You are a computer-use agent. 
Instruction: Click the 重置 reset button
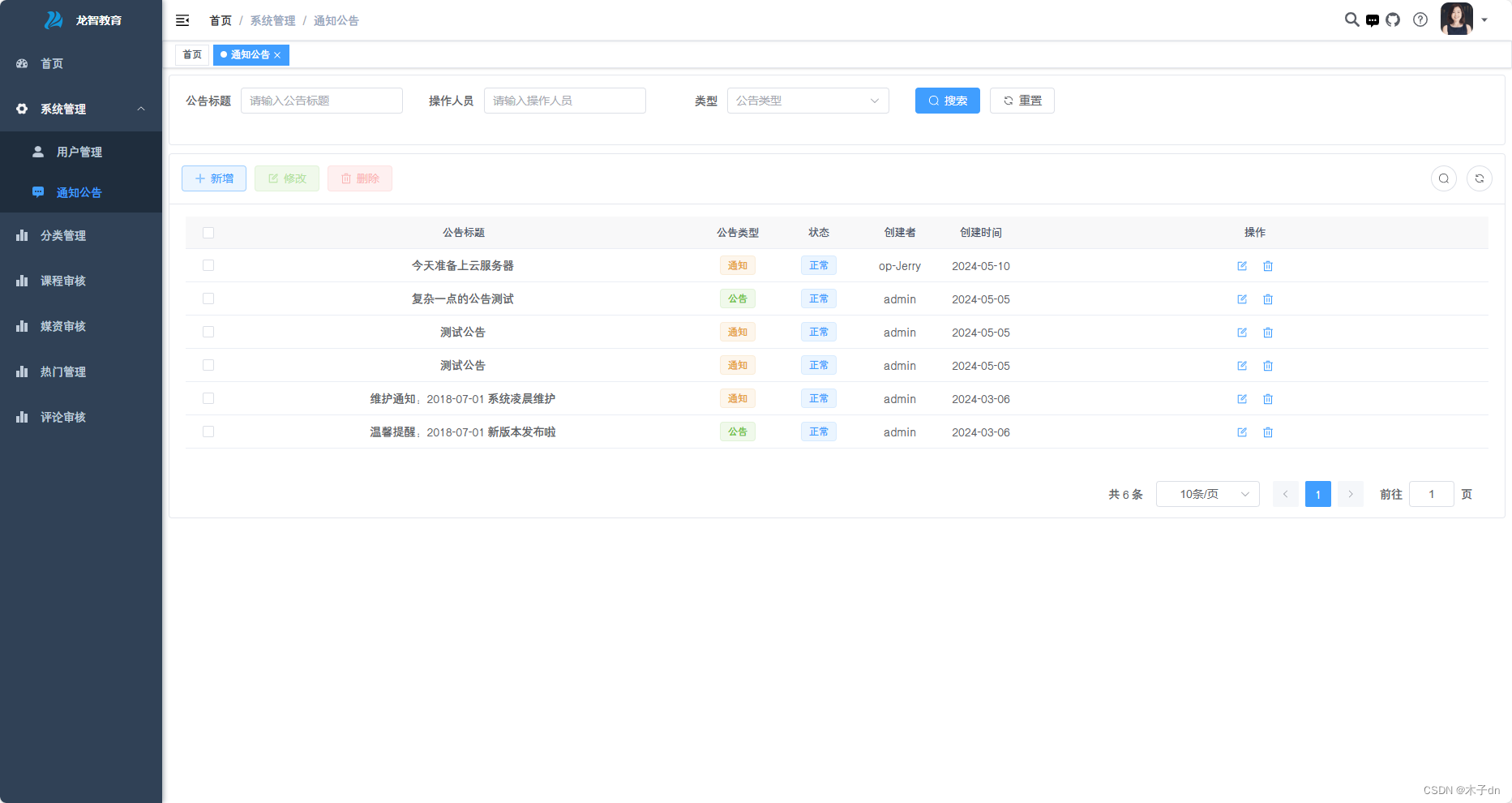tap(1022, 101)
